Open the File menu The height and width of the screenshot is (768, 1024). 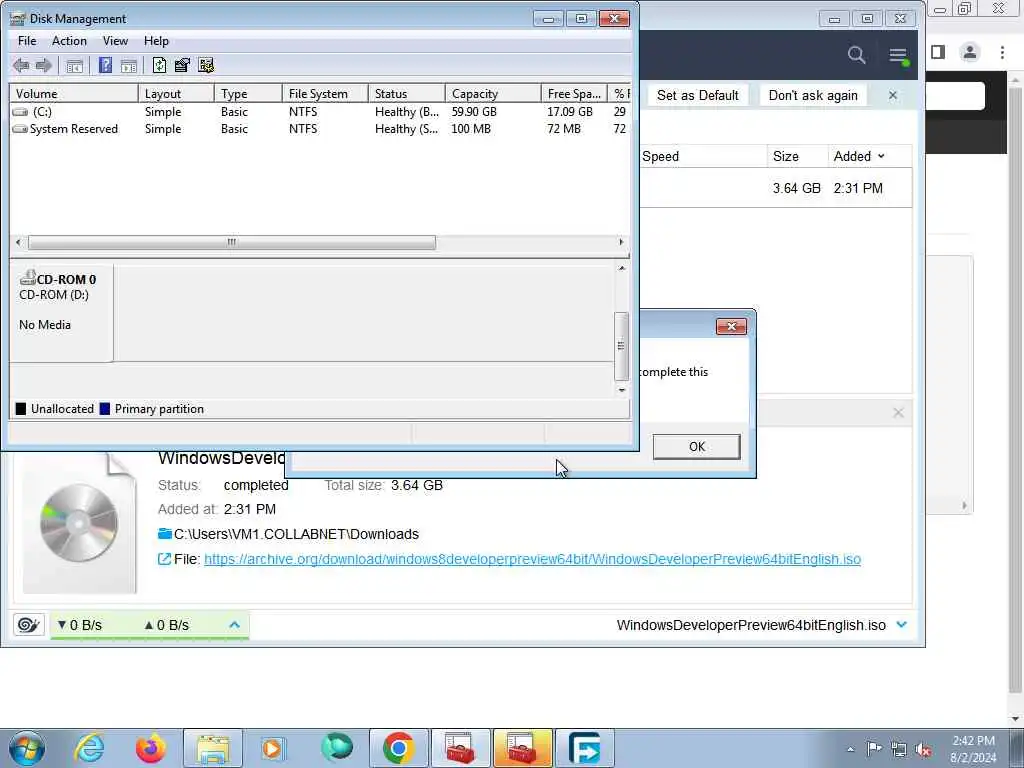27,40
